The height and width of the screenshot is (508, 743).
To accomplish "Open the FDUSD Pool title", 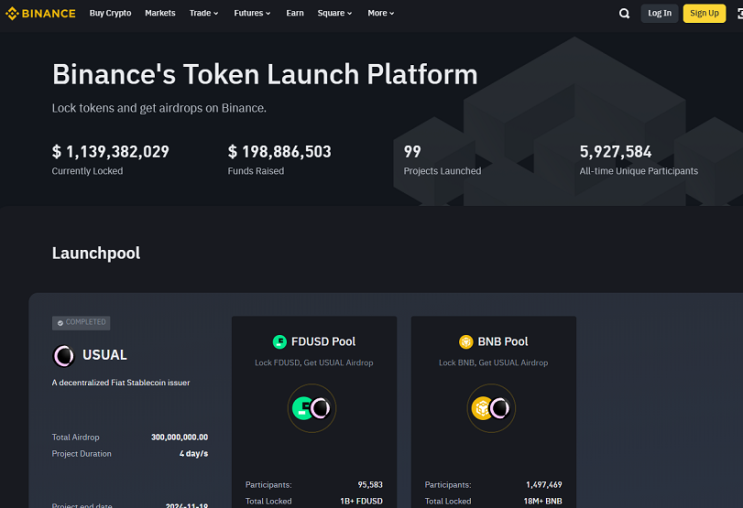I will pyautogui.click(x=323, y=342).
